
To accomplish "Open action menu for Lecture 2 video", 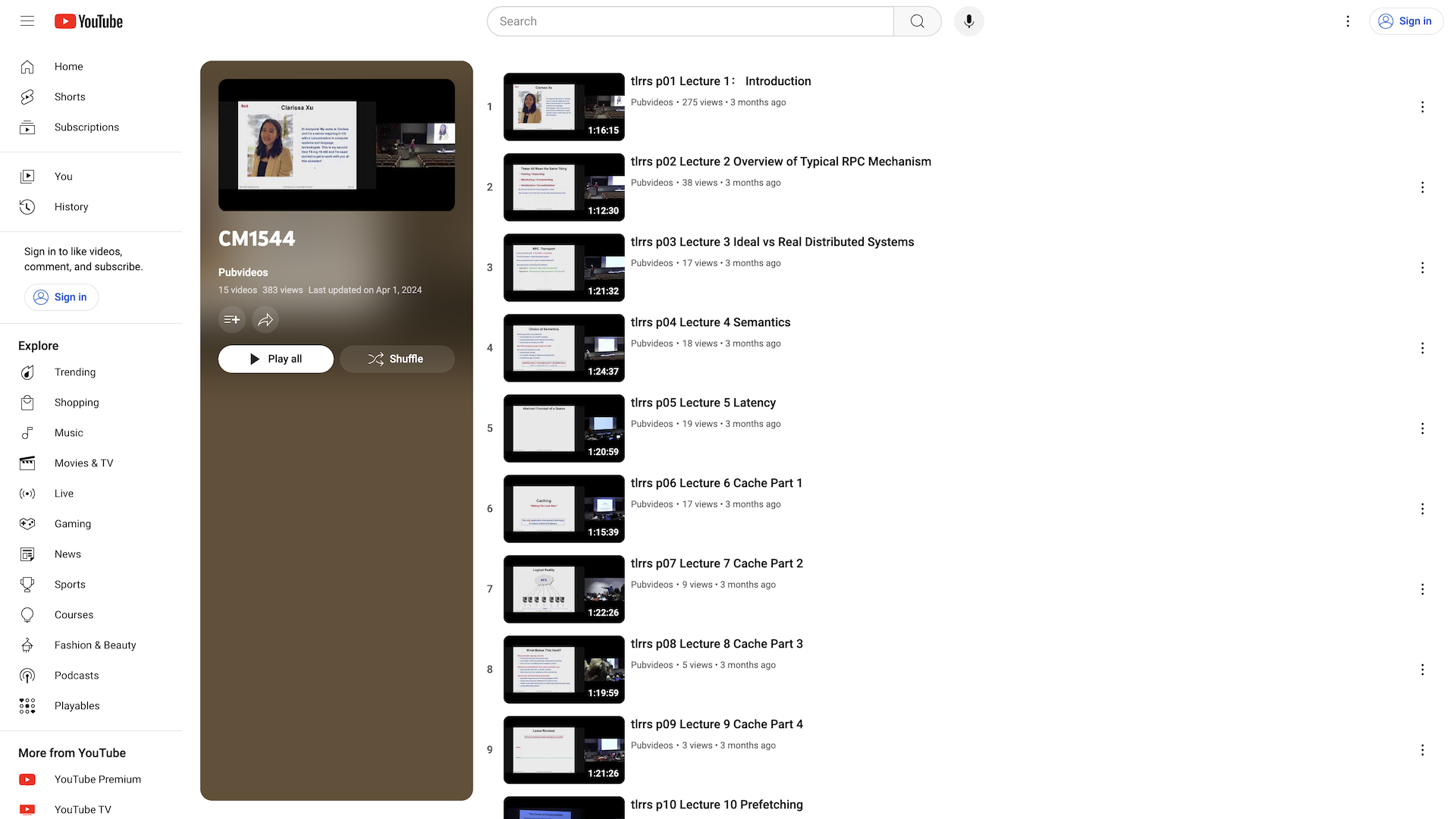I will click(1423, 187).
